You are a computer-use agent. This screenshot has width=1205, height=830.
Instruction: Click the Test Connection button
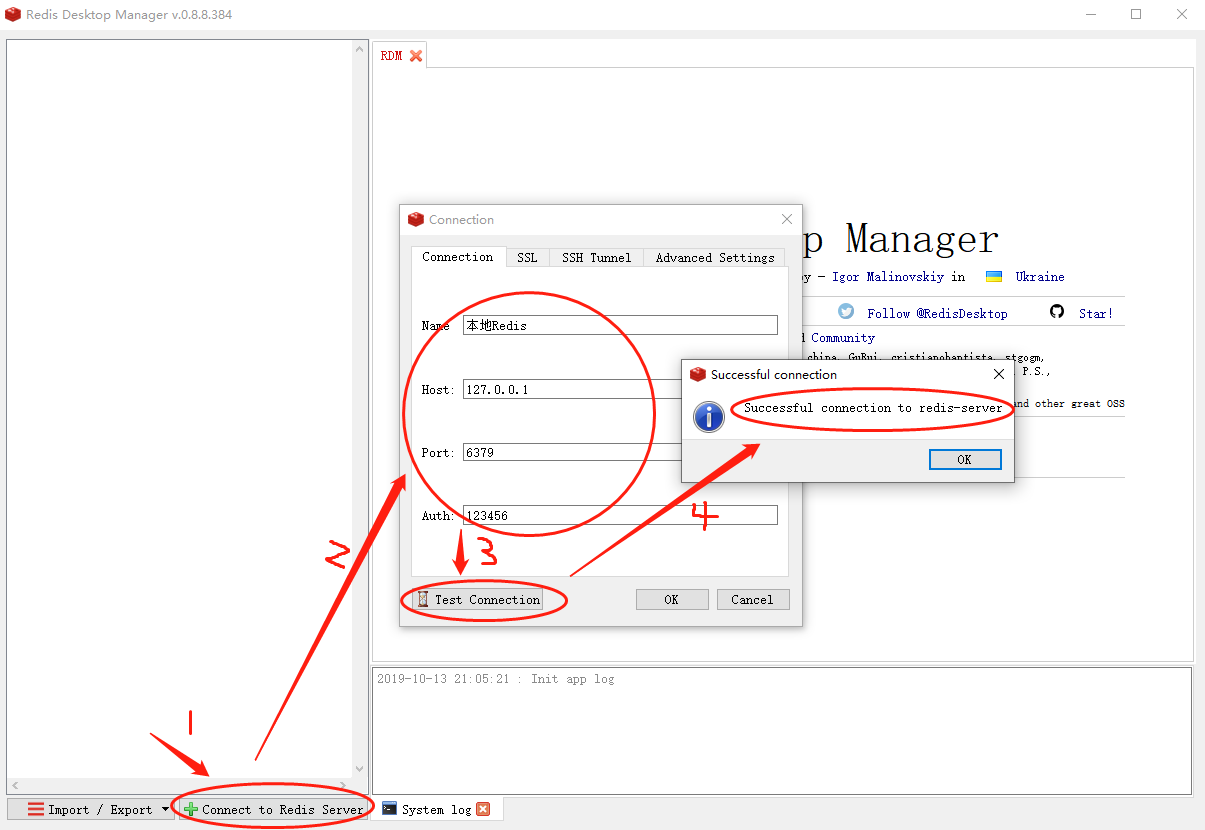478,599
